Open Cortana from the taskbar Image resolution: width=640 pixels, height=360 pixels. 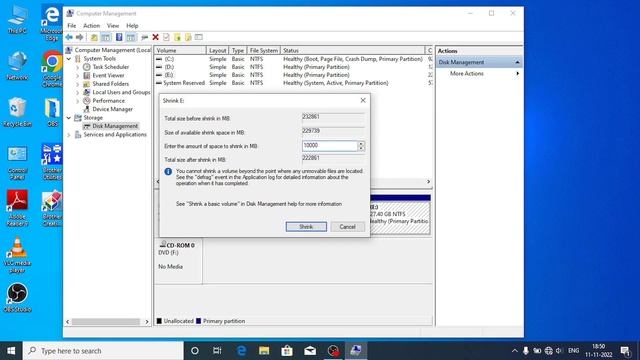[x=195, y=351]
